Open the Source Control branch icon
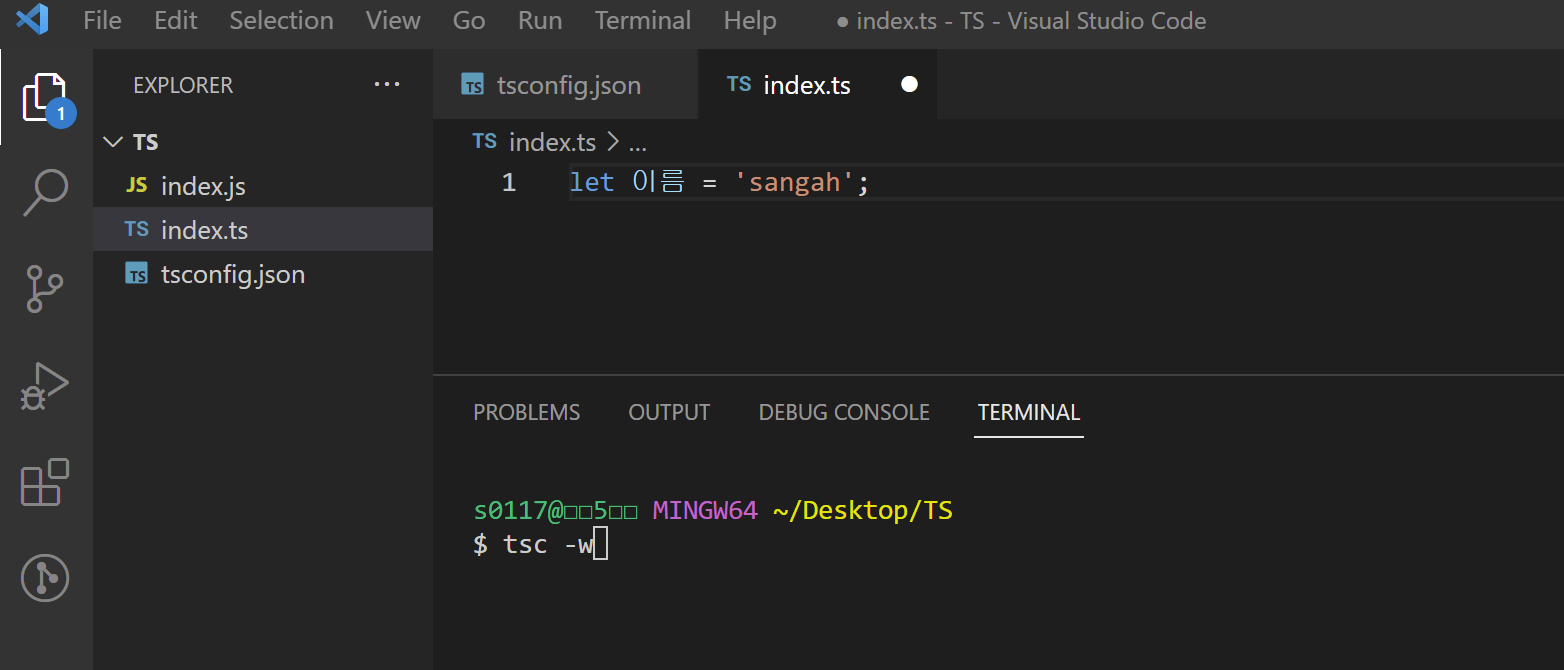The image size is (1564, 670). click(x=45, y=289)
